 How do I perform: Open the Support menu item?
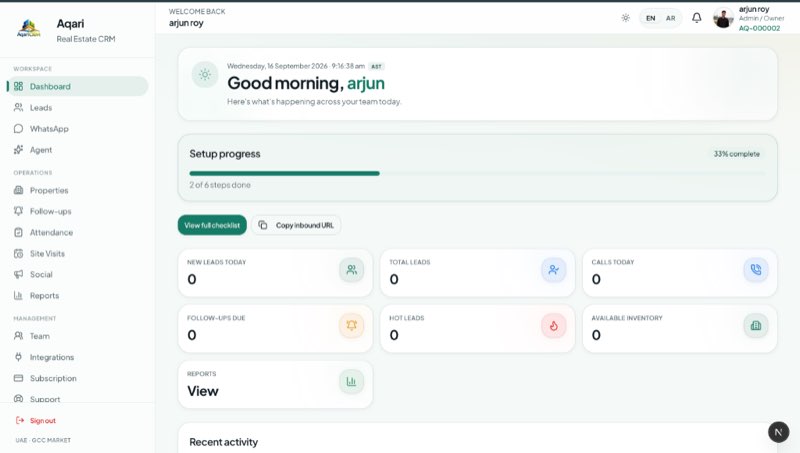[78, 398]
